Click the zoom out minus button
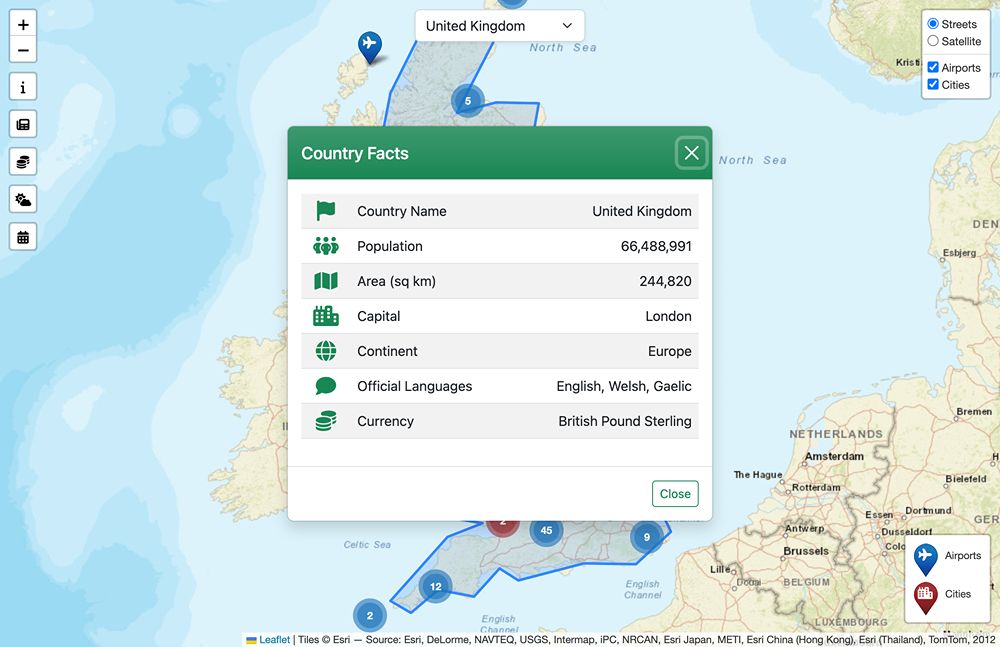Viewport: 1000px width, 647px height. pyautogui.click(x=23, y=50)
